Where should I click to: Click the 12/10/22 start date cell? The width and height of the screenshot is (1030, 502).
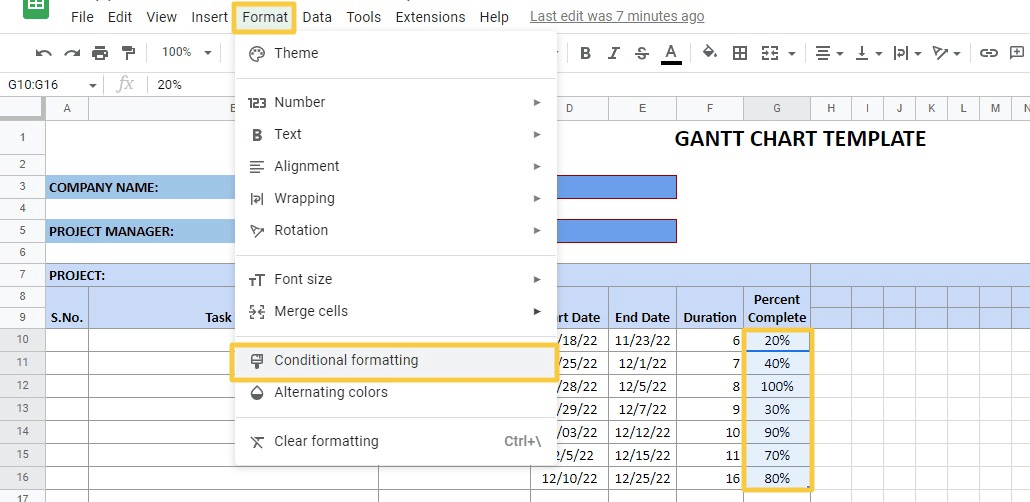tap(570, 478)
